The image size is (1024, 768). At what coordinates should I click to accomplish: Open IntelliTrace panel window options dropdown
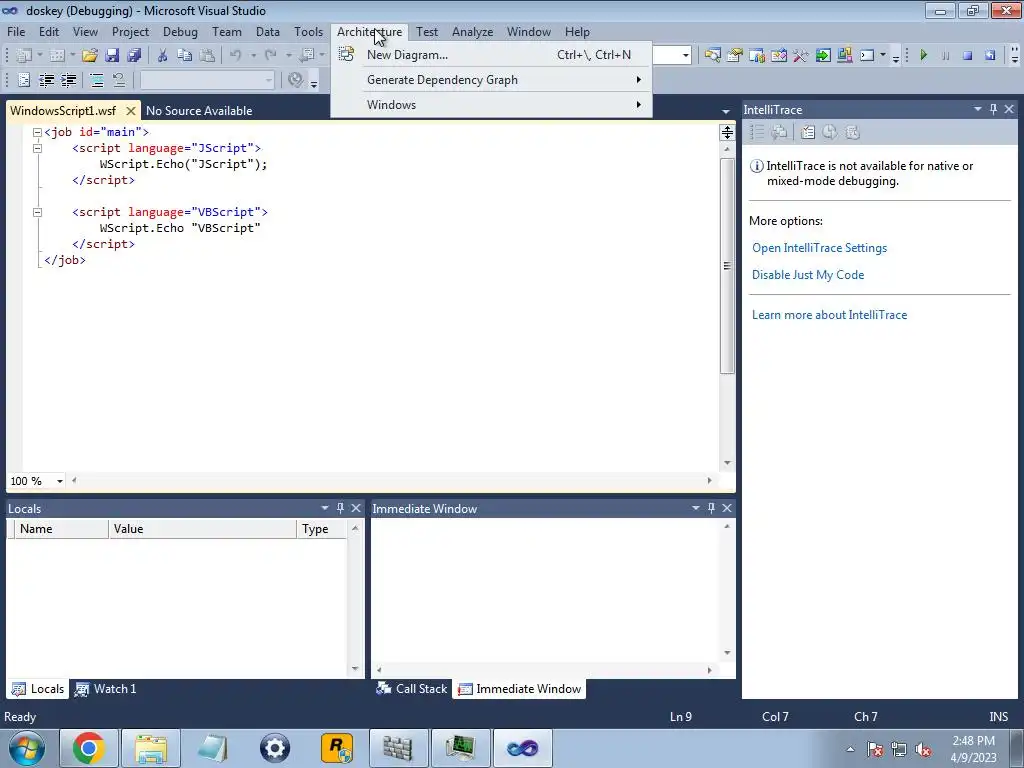click(978, 109)
